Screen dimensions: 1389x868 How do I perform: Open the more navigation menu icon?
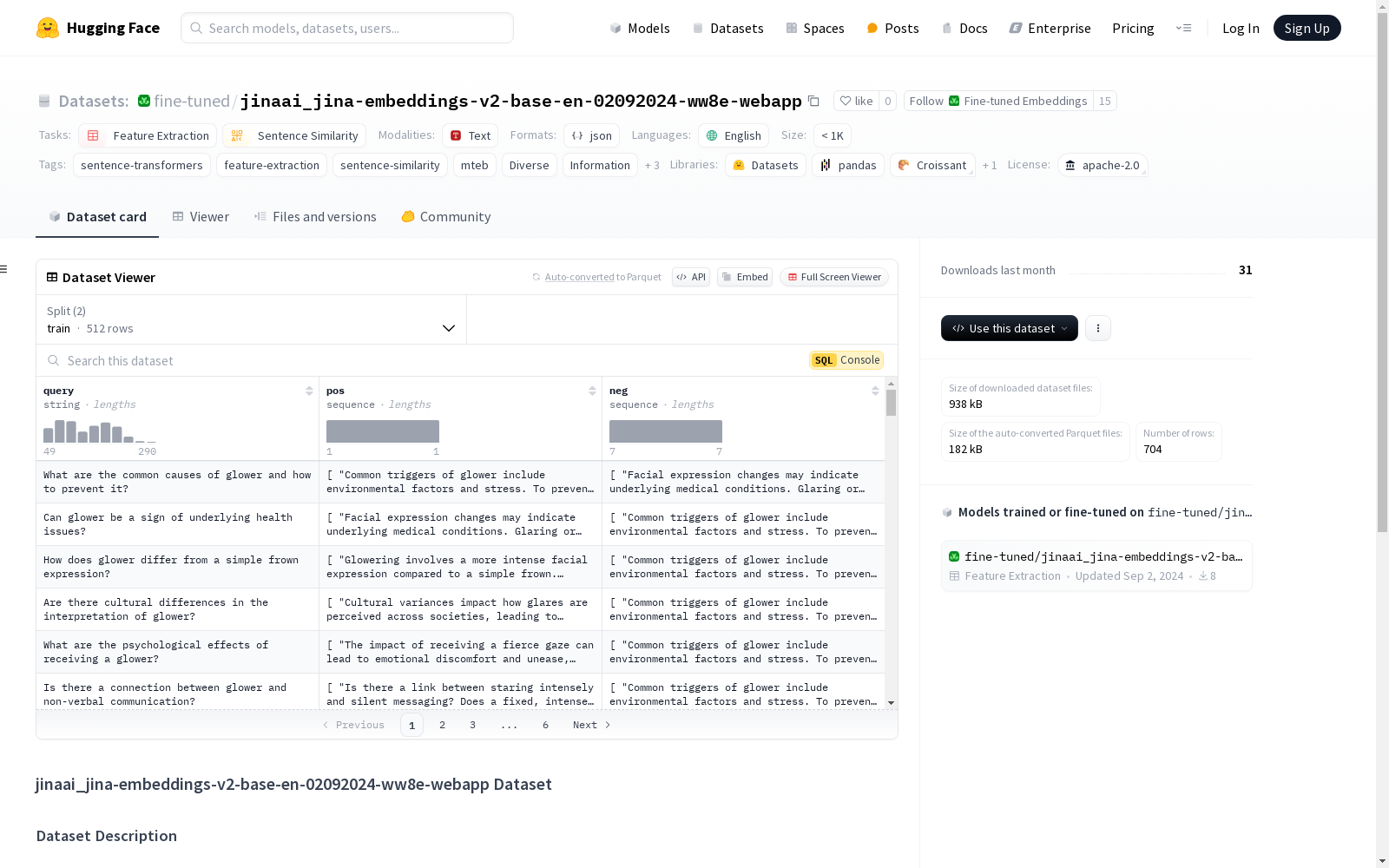(1183, 28)
